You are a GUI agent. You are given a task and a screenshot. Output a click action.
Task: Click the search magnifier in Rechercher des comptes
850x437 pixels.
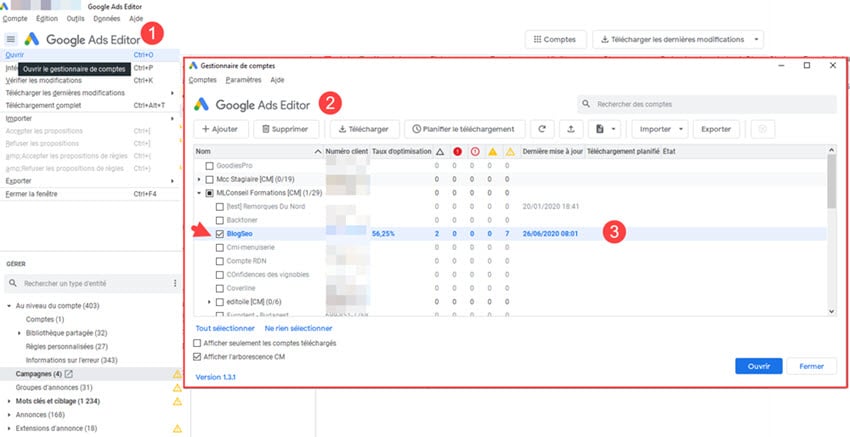point(586,104)
